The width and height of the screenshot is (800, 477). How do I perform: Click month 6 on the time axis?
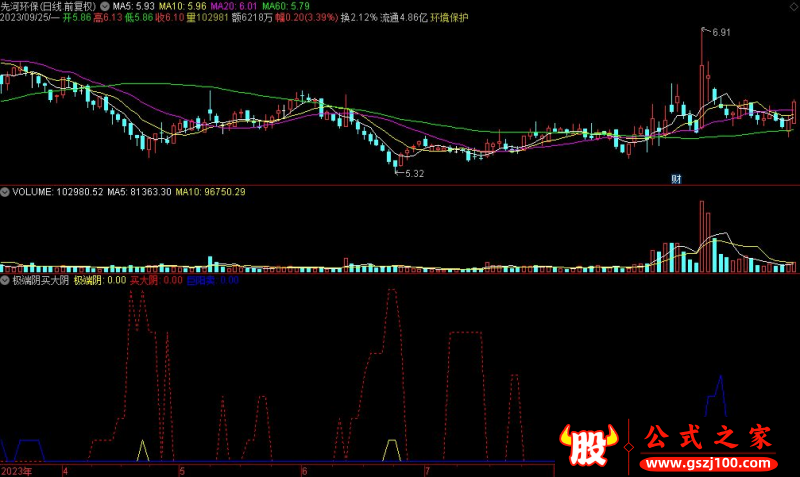pyautogui.click(x=305, y=471)
